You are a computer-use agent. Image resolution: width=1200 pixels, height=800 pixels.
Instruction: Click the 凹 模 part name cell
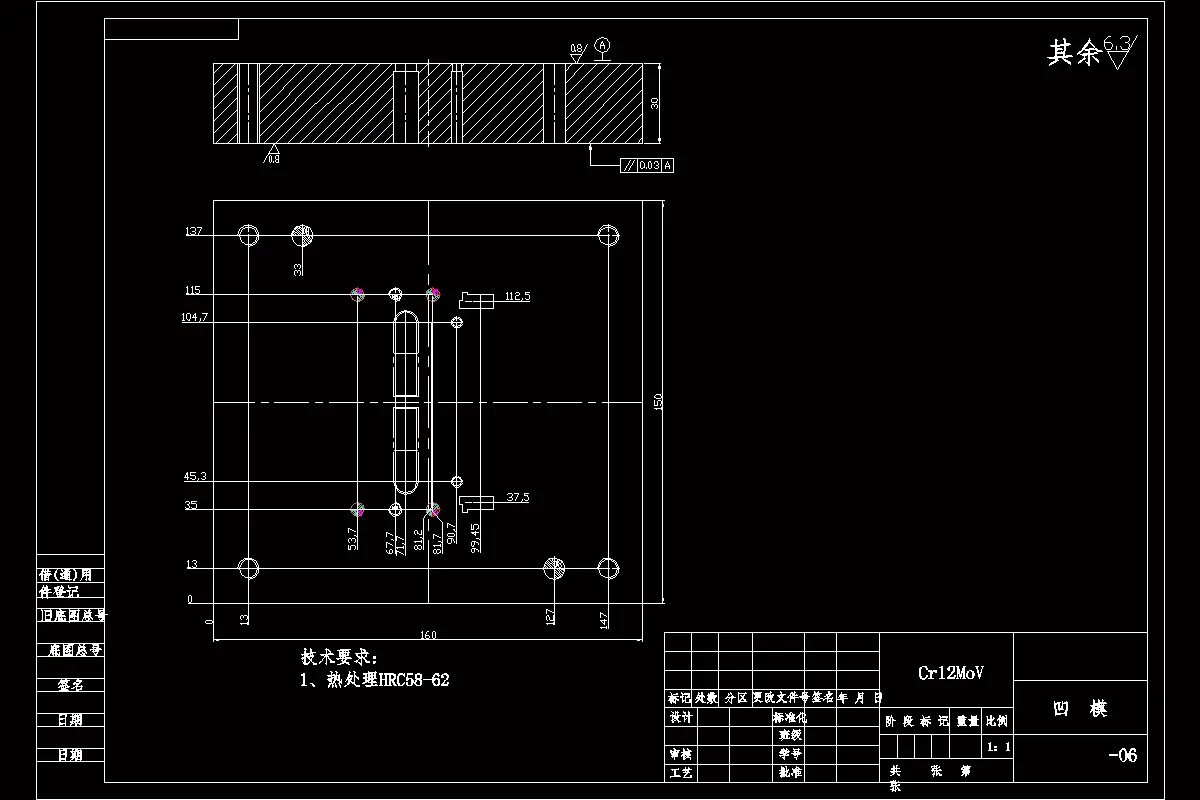(1080, 708)
